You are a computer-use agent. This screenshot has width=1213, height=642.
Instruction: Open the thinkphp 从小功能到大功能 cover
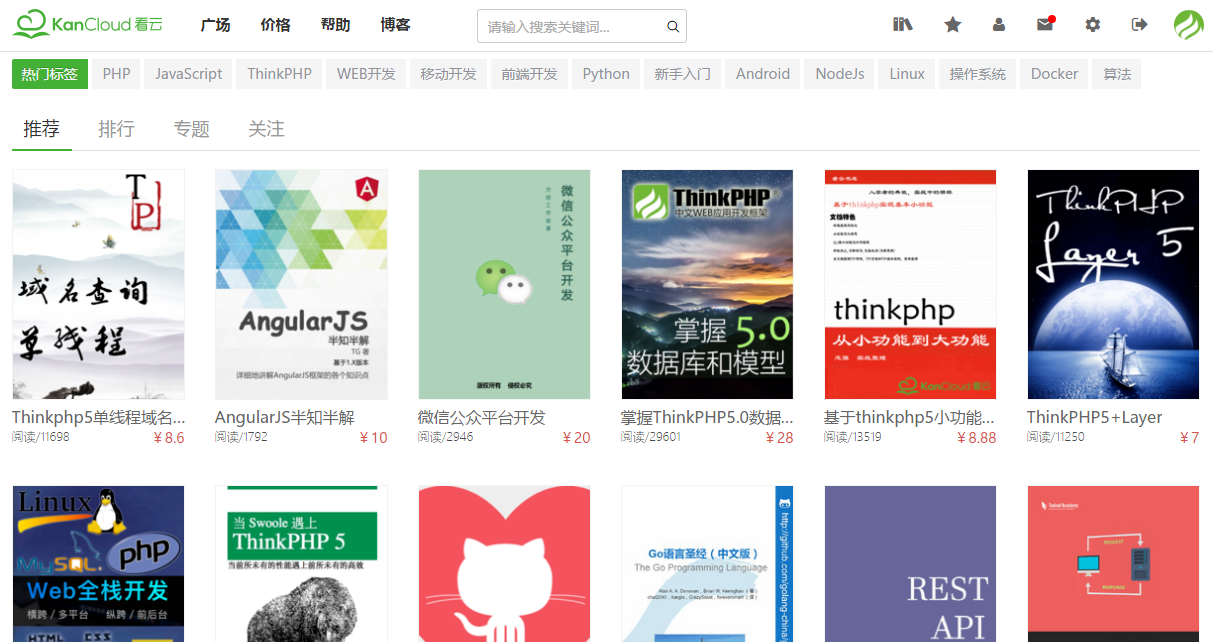(910, 285)
